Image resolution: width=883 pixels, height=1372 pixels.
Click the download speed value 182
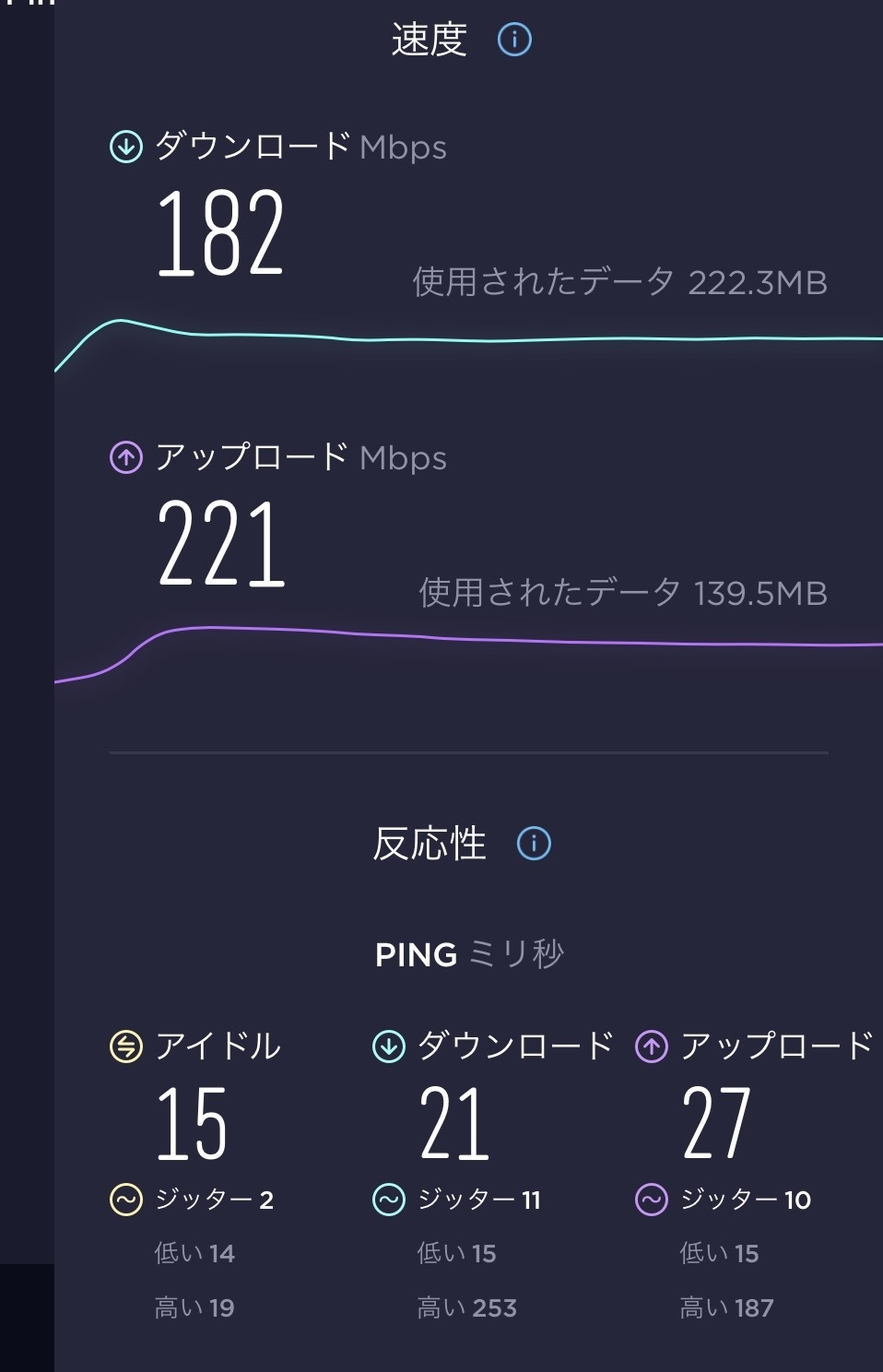point(220,233)
